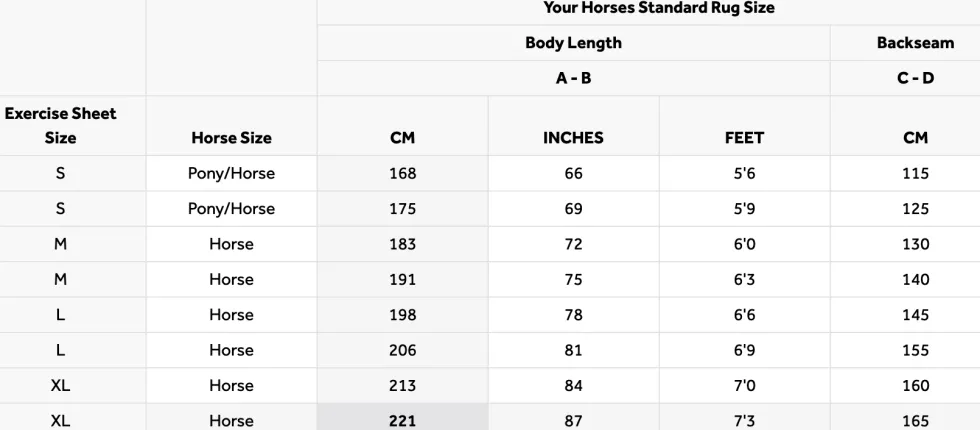Click the FEET column header

click(744, 138)
